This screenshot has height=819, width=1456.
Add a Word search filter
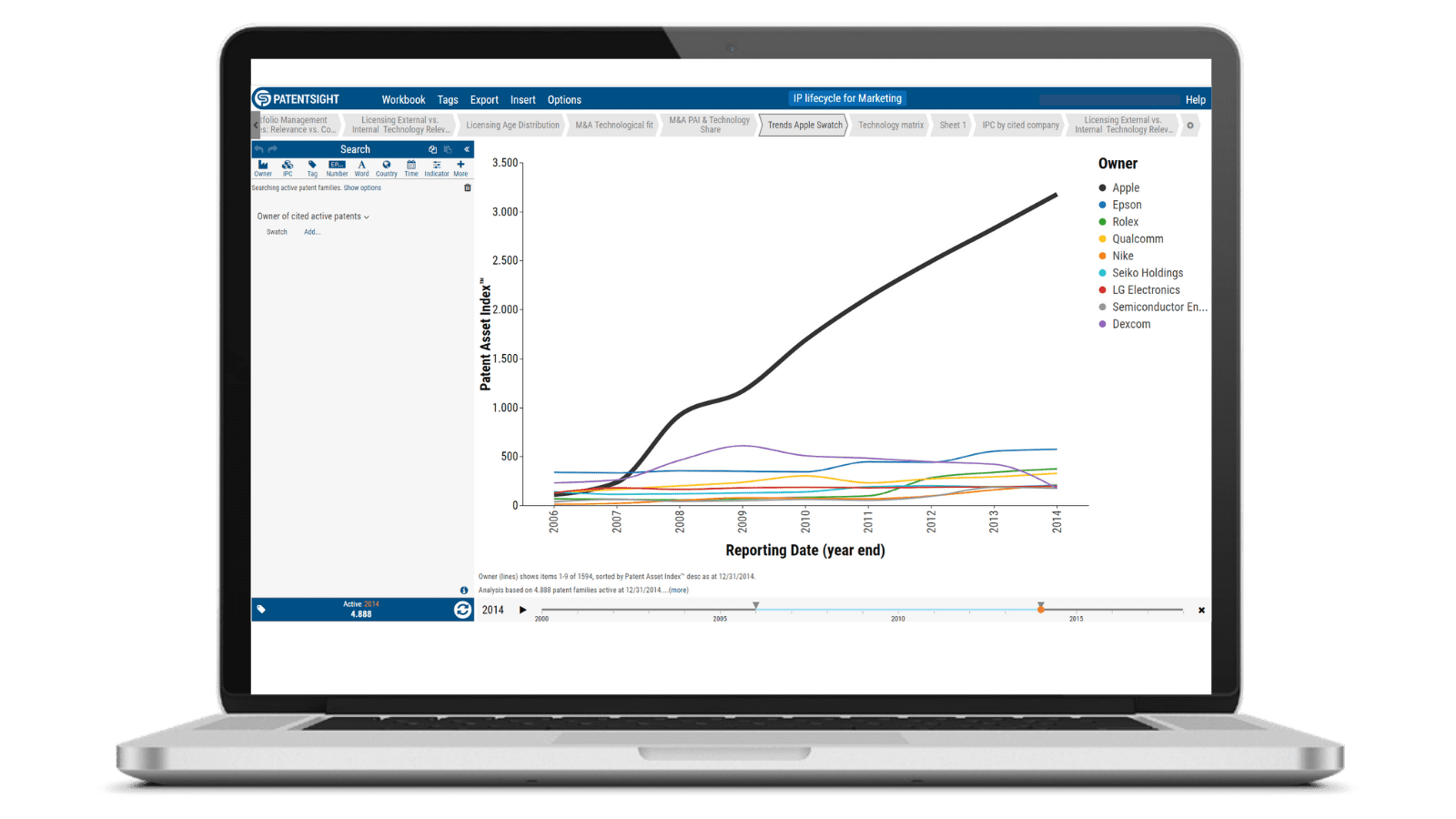click(x=361, y=168)
